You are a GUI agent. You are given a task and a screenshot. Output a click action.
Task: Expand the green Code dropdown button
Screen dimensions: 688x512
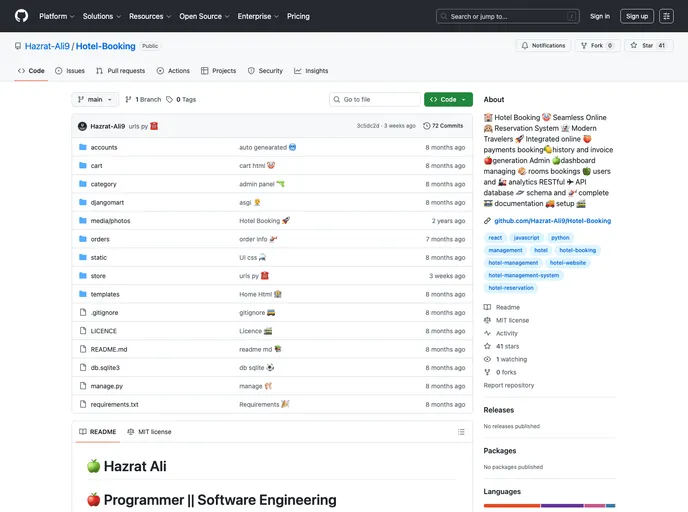point(447,100)
